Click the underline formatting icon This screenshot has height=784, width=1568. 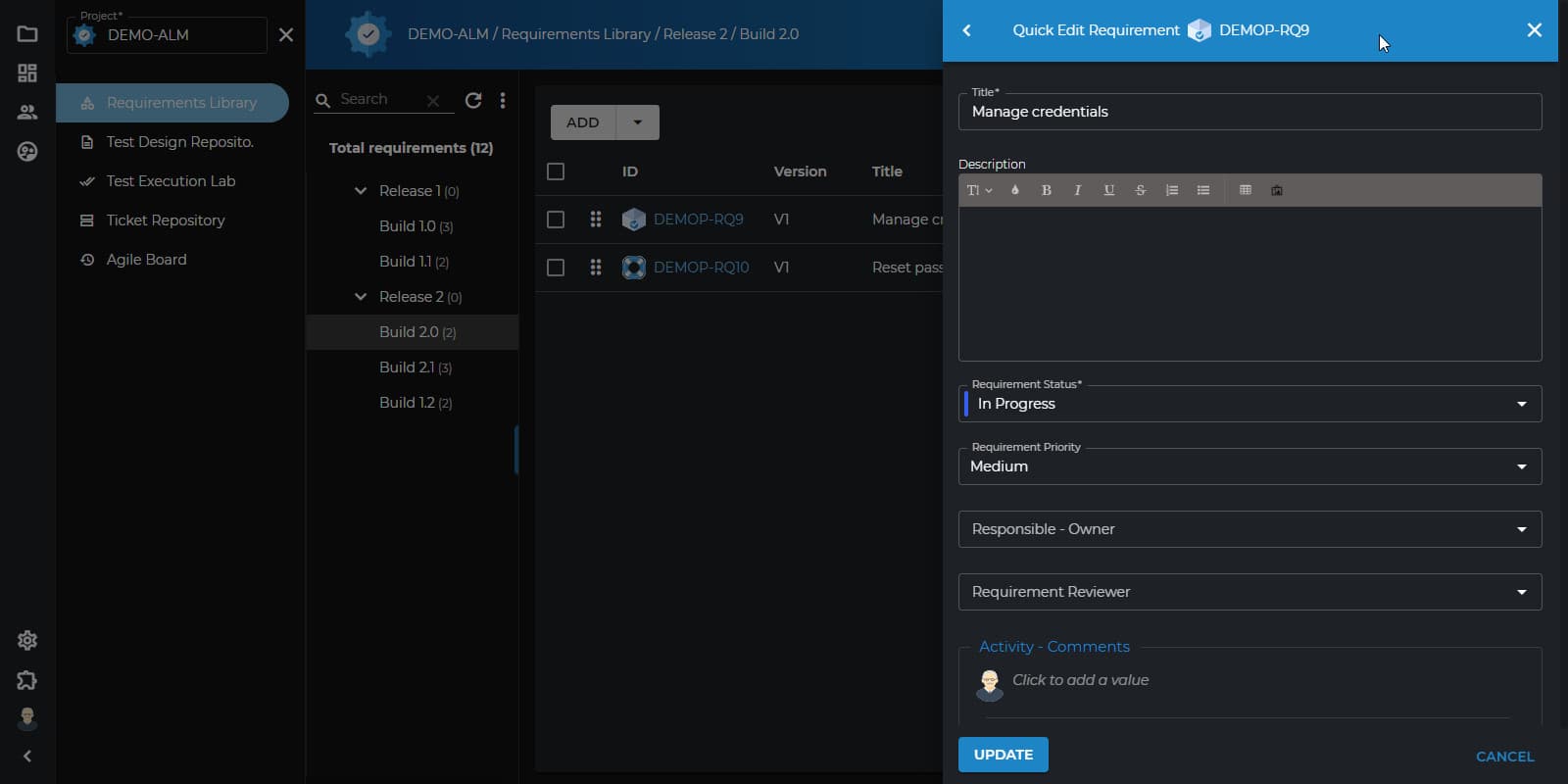coord(1108,190)
